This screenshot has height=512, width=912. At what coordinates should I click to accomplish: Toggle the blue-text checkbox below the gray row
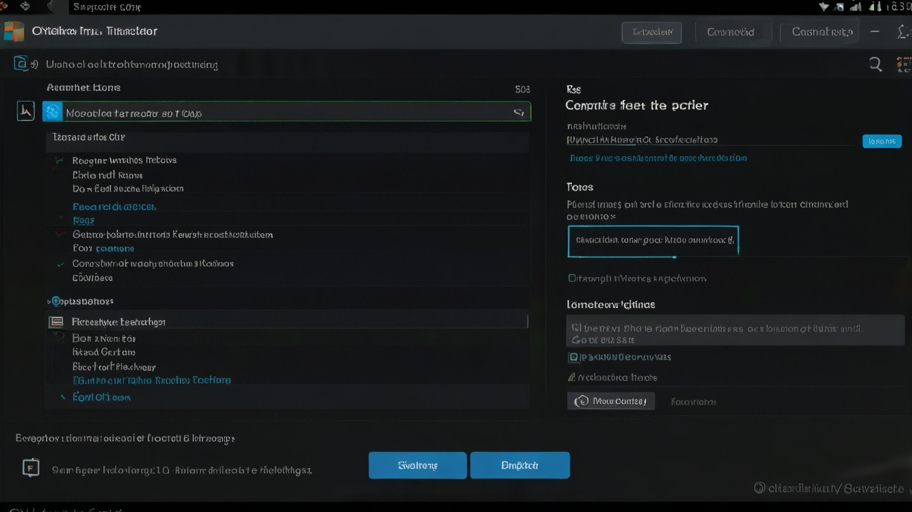coord(574,357)
